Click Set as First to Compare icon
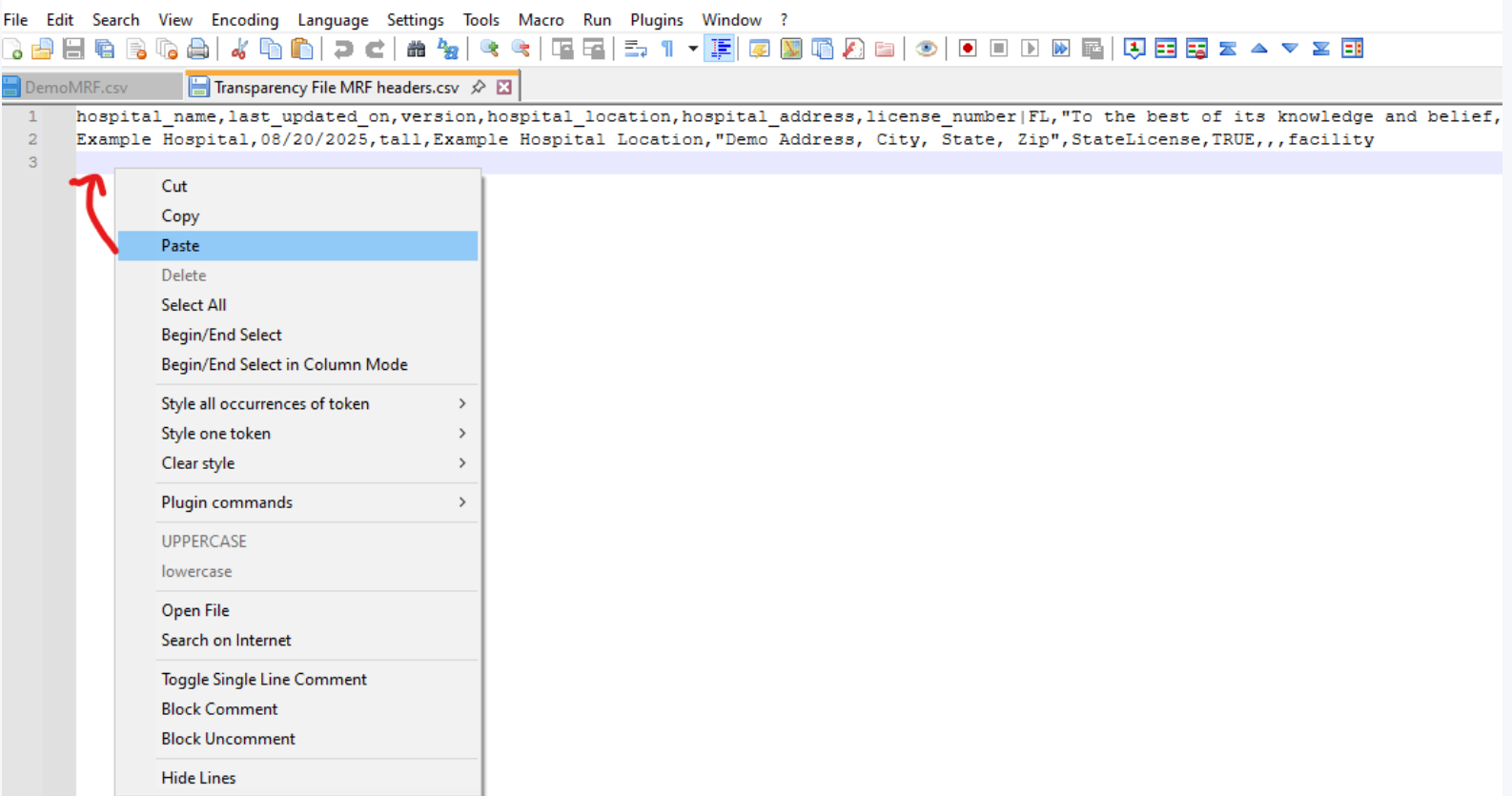 pos(1134,49)
